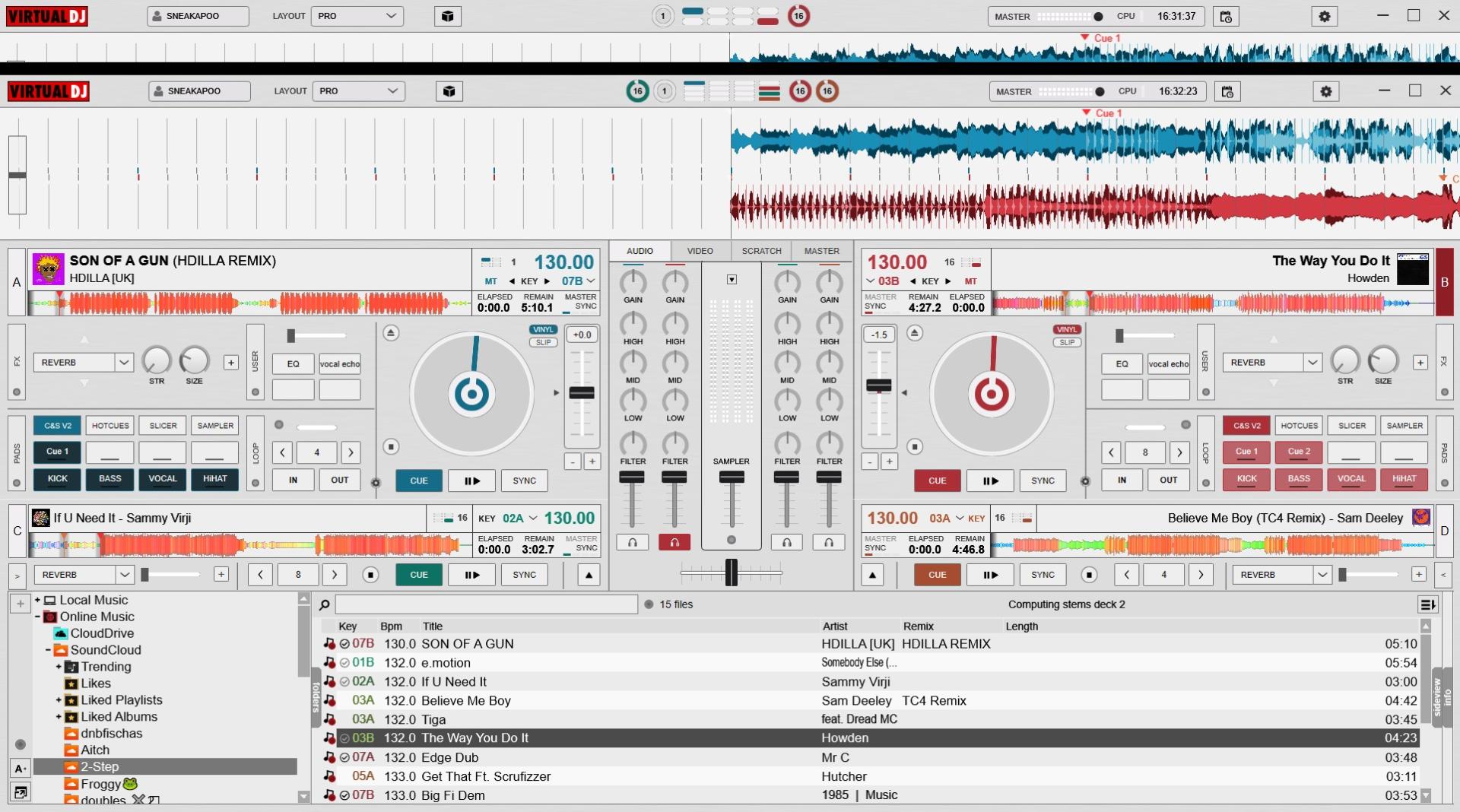
Task: Toggle the red active headphone cue button
Action: point(674,542)
